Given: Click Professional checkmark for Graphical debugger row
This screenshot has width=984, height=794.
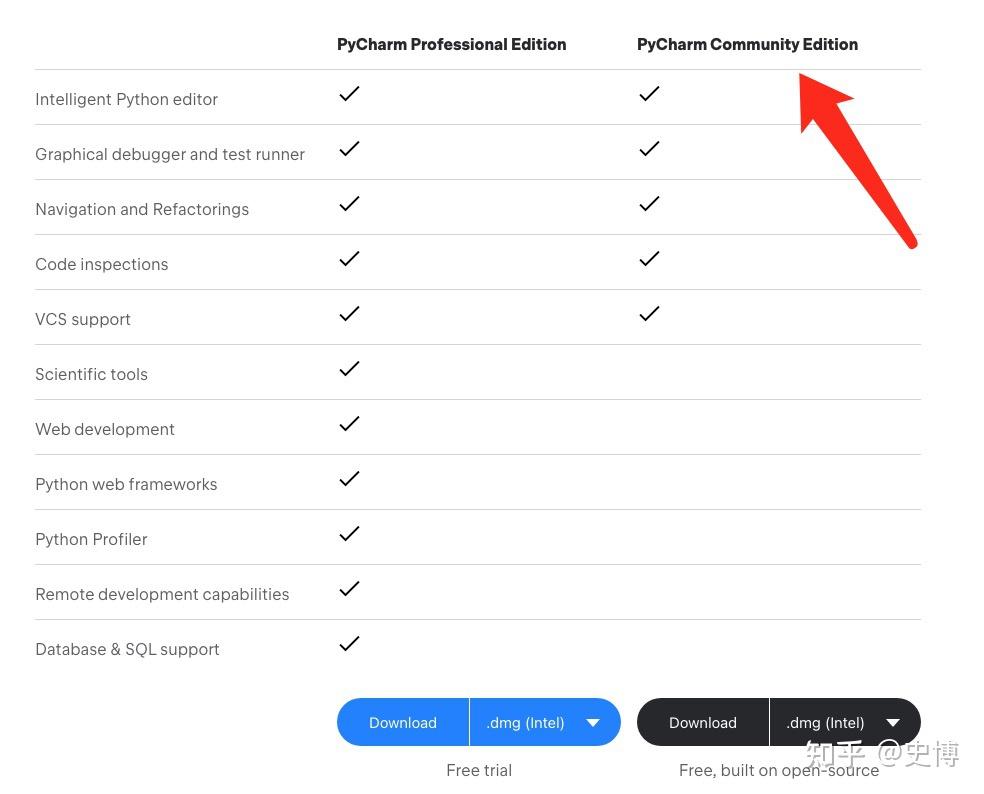Looking at the screenshot, I should pos(349,149).
